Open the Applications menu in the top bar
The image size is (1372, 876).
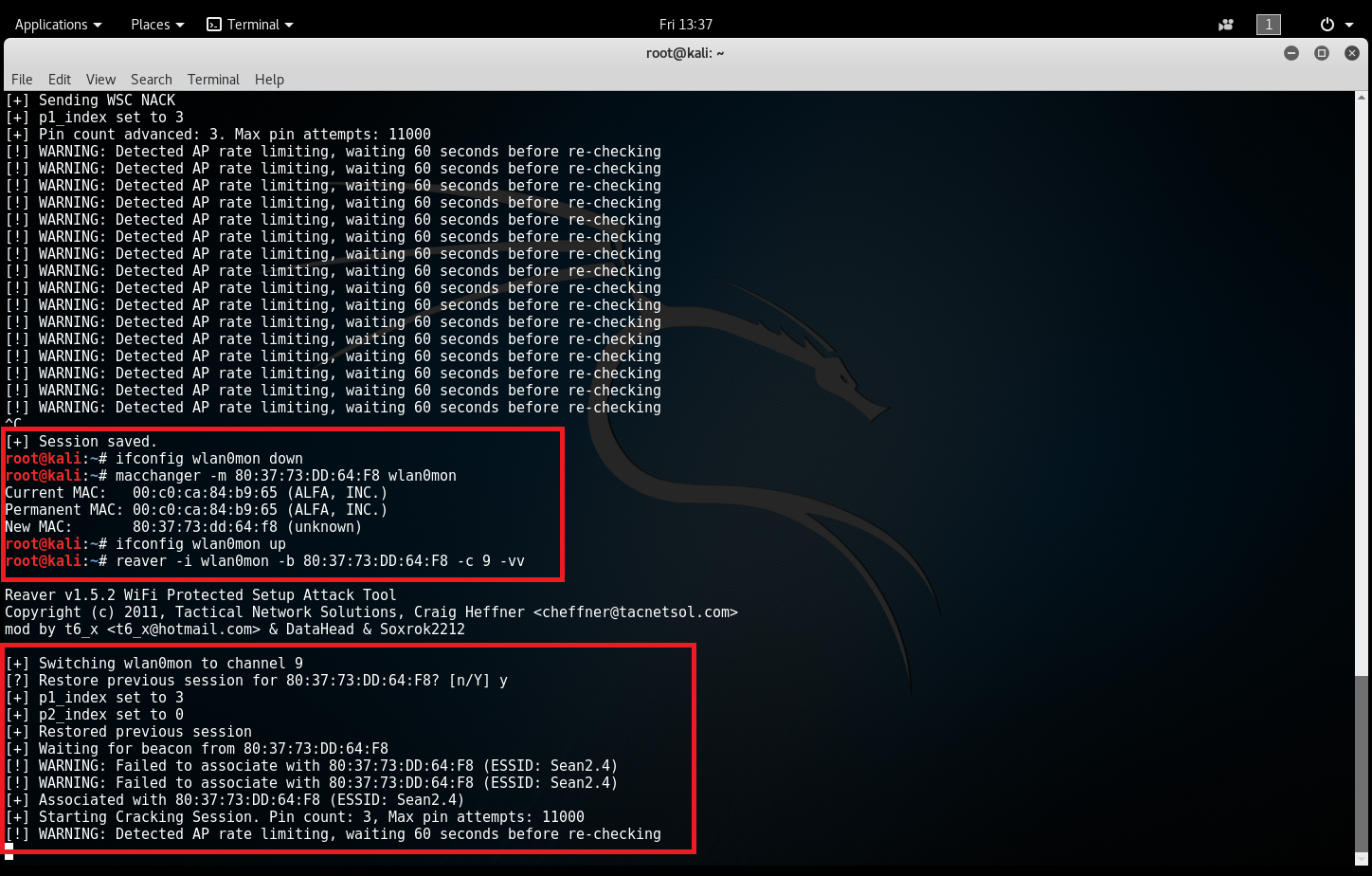(58, 25)
